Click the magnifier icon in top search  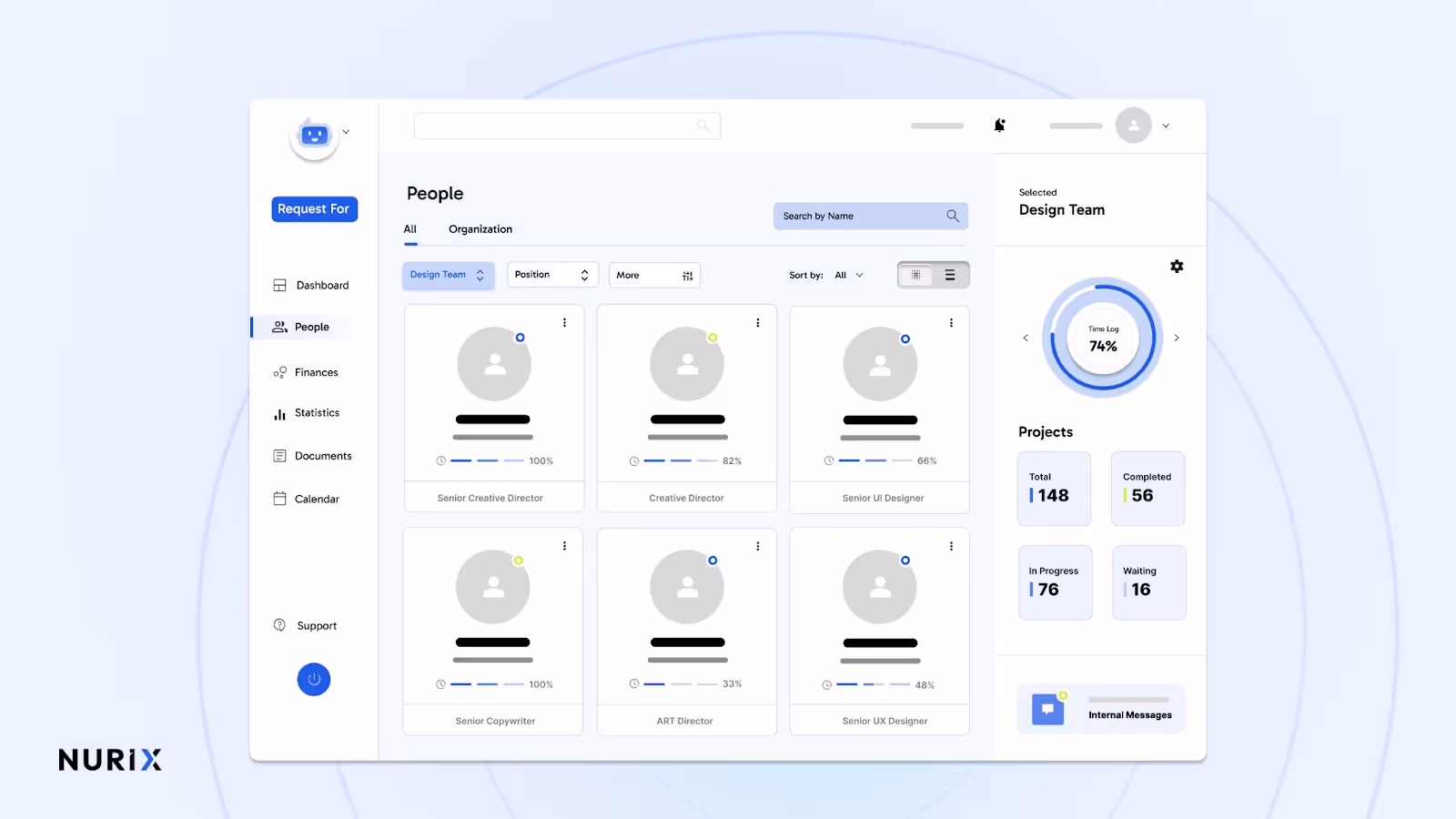pos(703,126)
